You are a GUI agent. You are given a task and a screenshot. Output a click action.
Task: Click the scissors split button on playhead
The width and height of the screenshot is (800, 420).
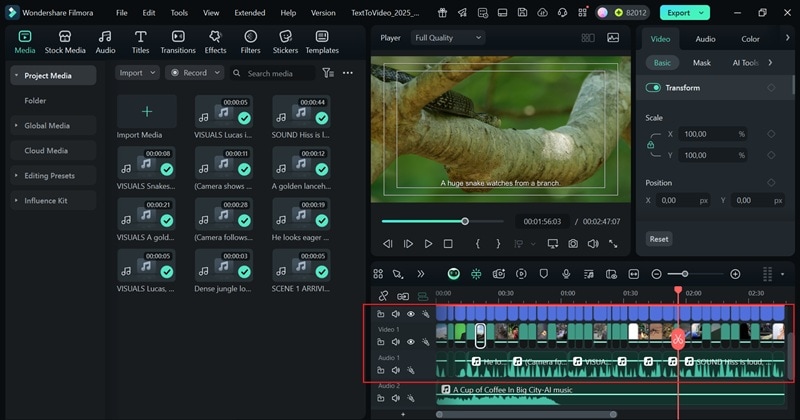click(x=678, y=339)
